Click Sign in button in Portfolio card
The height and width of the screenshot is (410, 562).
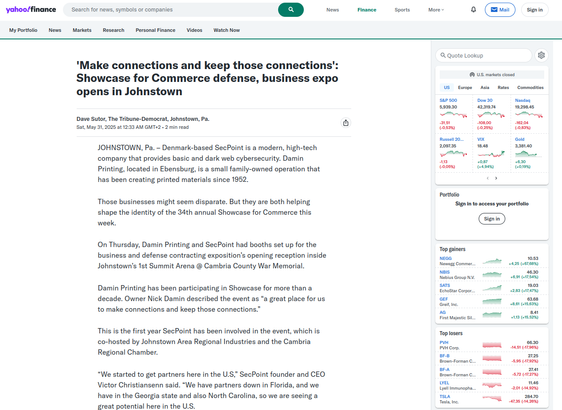click(492, 219)
